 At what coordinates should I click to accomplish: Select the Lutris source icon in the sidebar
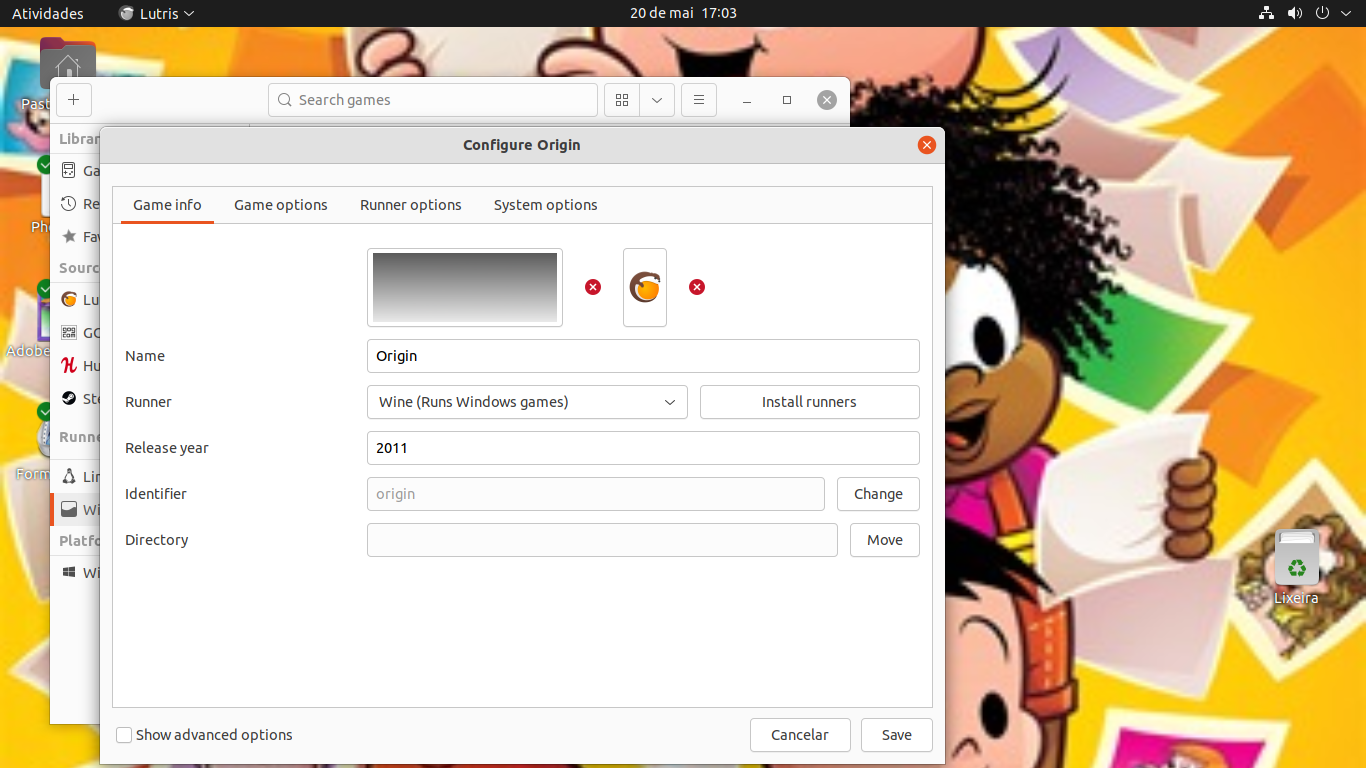69,300
